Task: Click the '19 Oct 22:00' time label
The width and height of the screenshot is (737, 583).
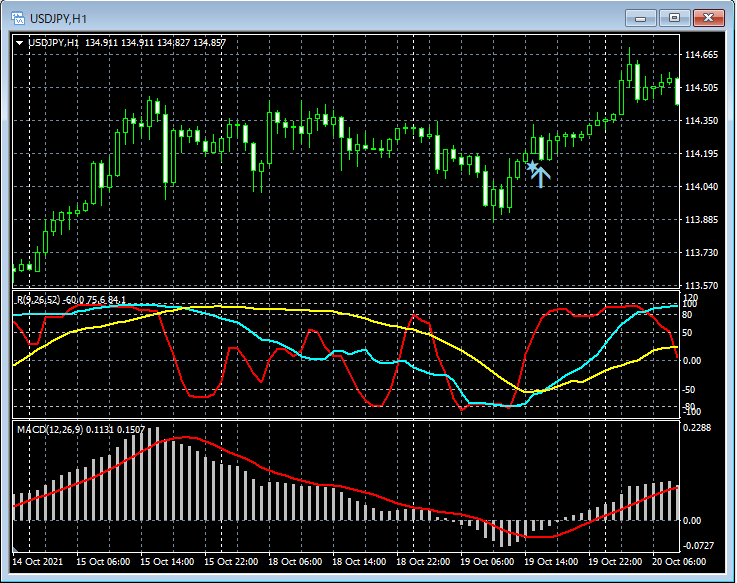Action: (x=614, y=562)
